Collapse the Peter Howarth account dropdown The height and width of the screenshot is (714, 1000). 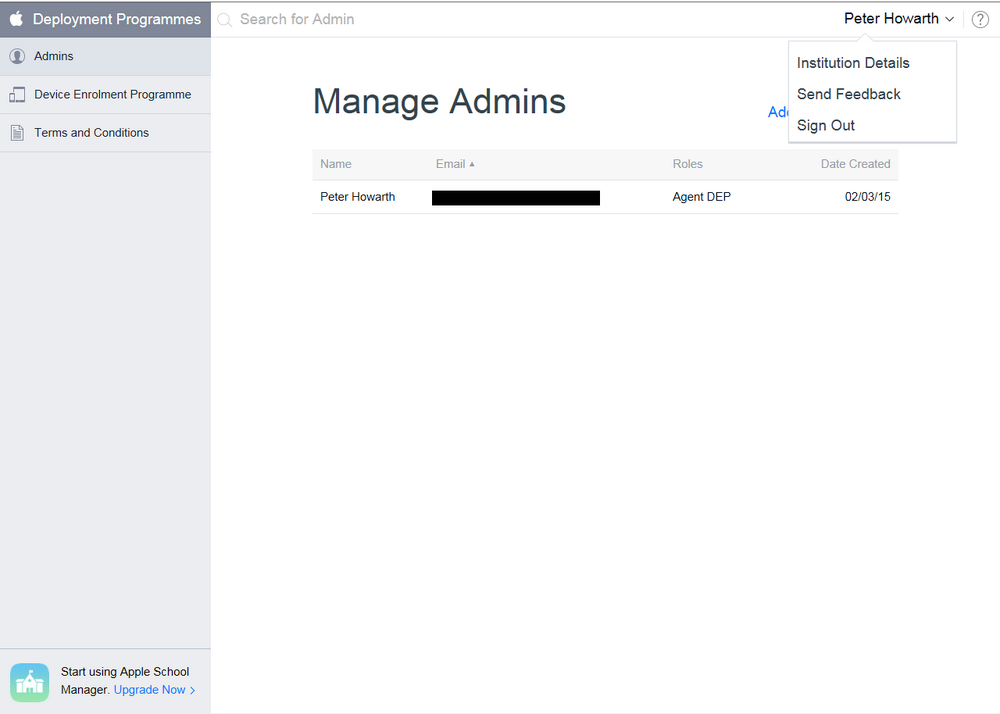click(x=899, y=18)
